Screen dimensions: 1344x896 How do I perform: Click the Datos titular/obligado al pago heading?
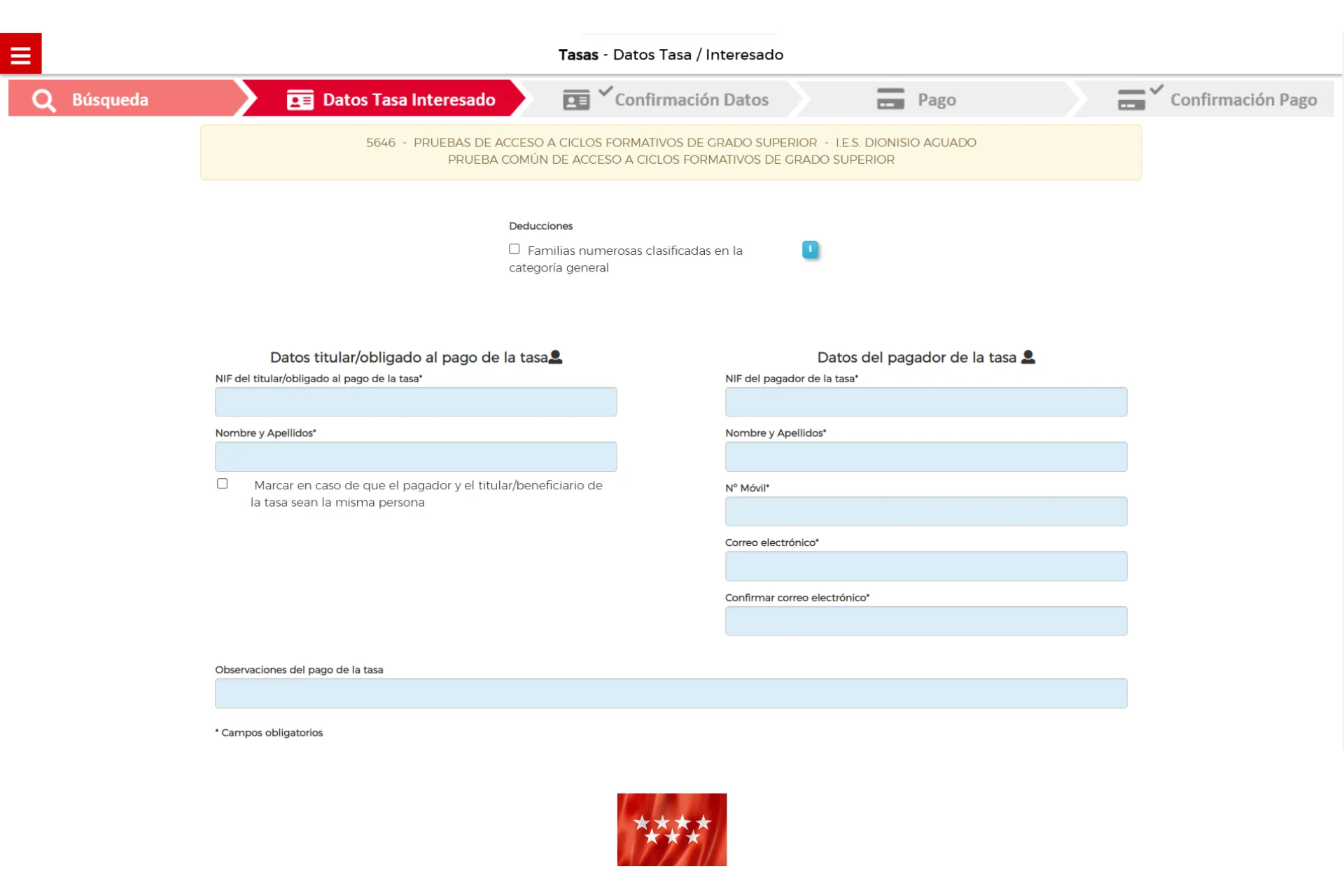point(409,358)
